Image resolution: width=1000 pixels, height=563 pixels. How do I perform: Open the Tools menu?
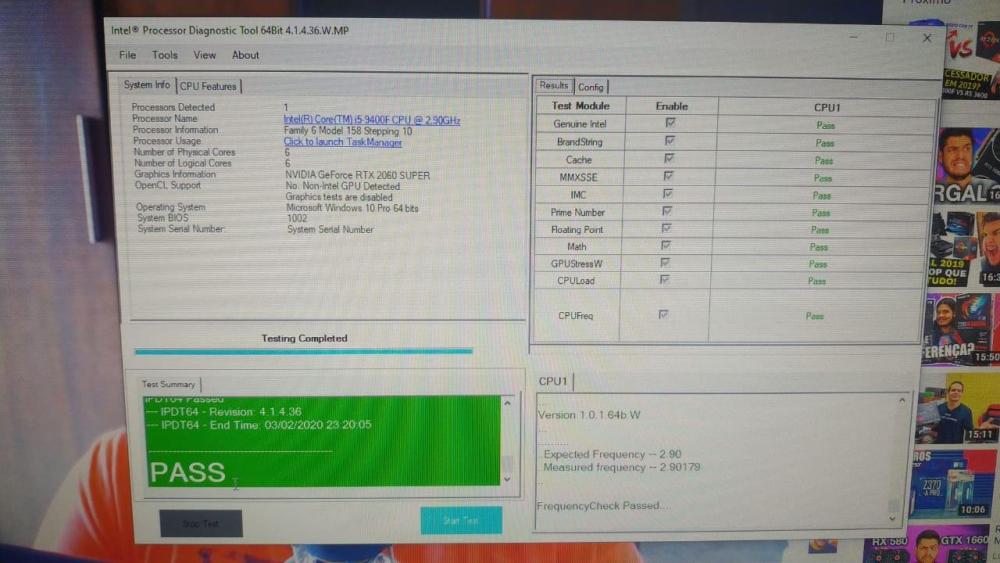coord(165,55)
